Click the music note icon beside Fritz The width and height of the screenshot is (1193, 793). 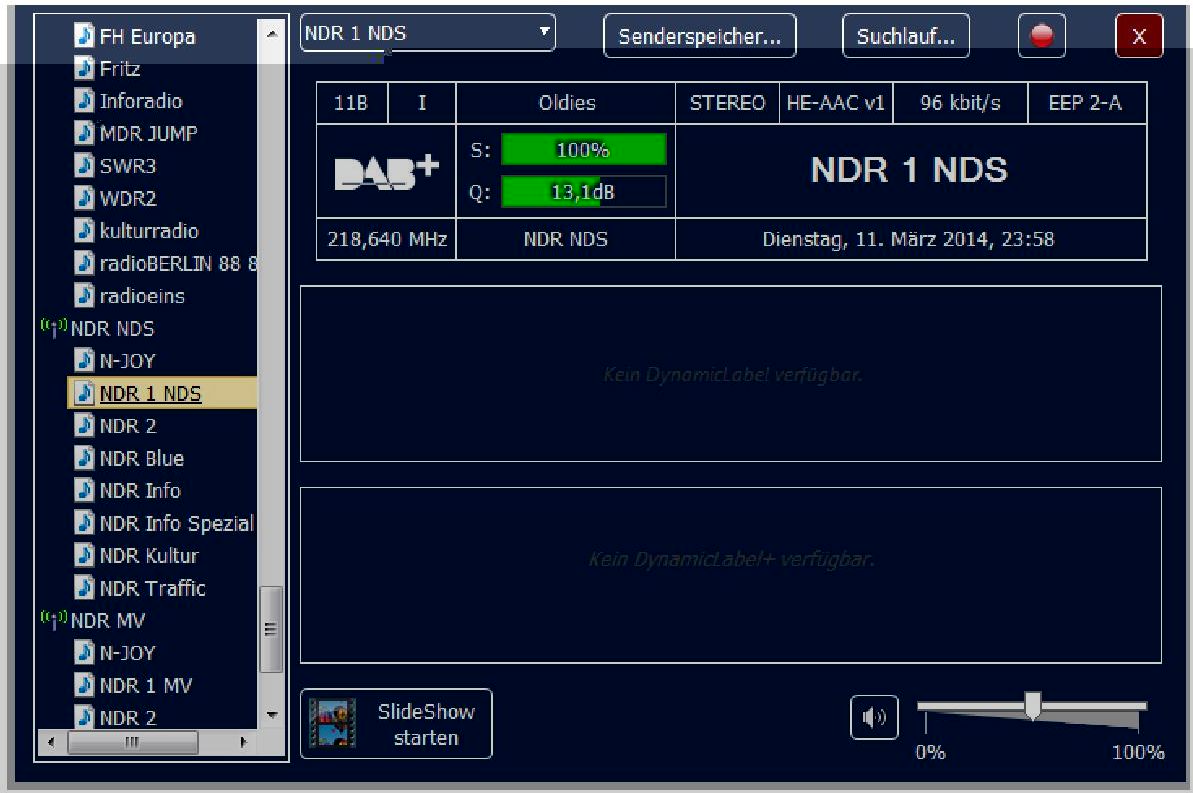pos(85,69)
